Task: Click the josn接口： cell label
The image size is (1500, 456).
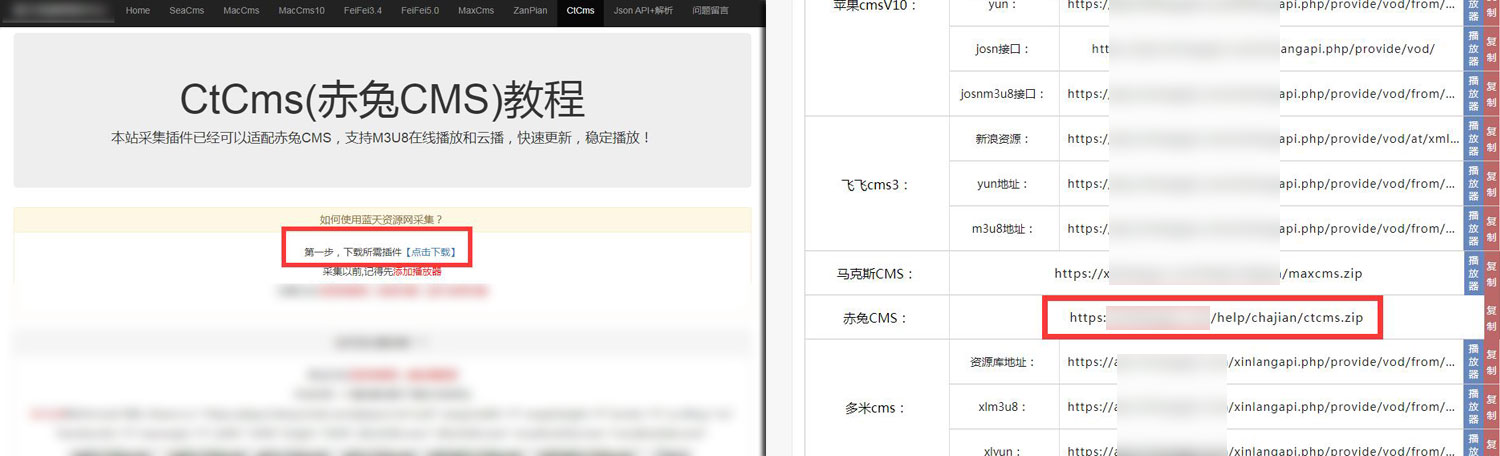Action: coord(1003,49)
